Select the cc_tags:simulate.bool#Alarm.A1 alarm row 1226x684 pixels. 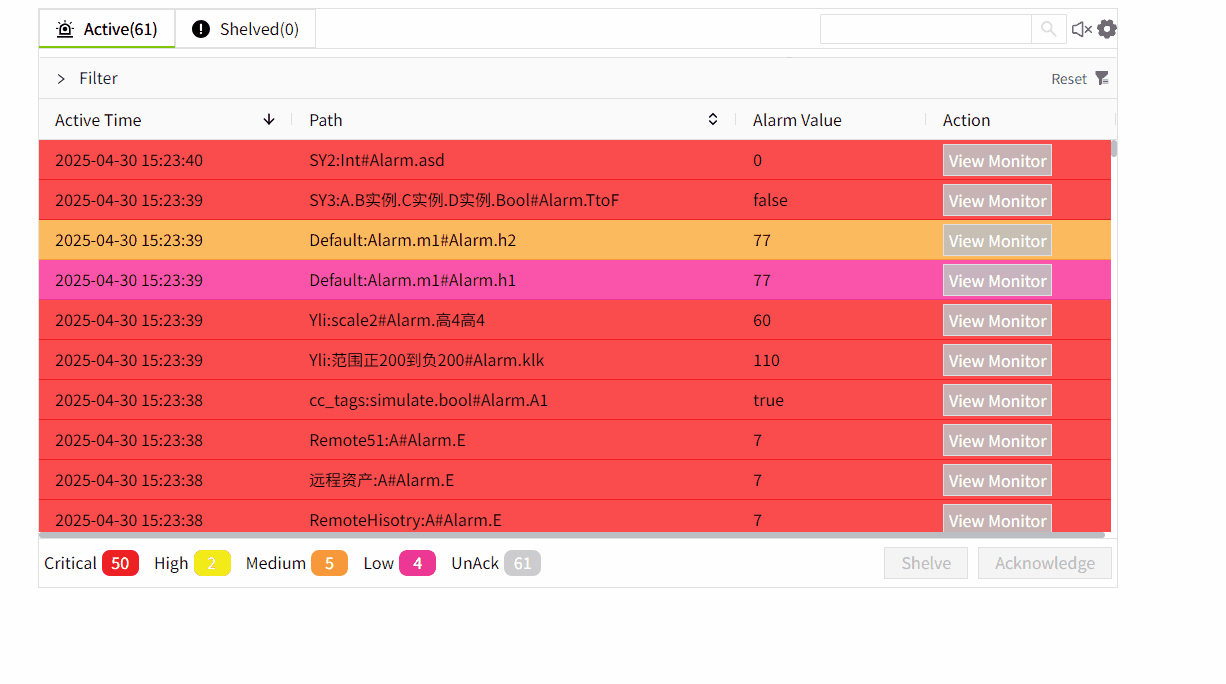428,400
